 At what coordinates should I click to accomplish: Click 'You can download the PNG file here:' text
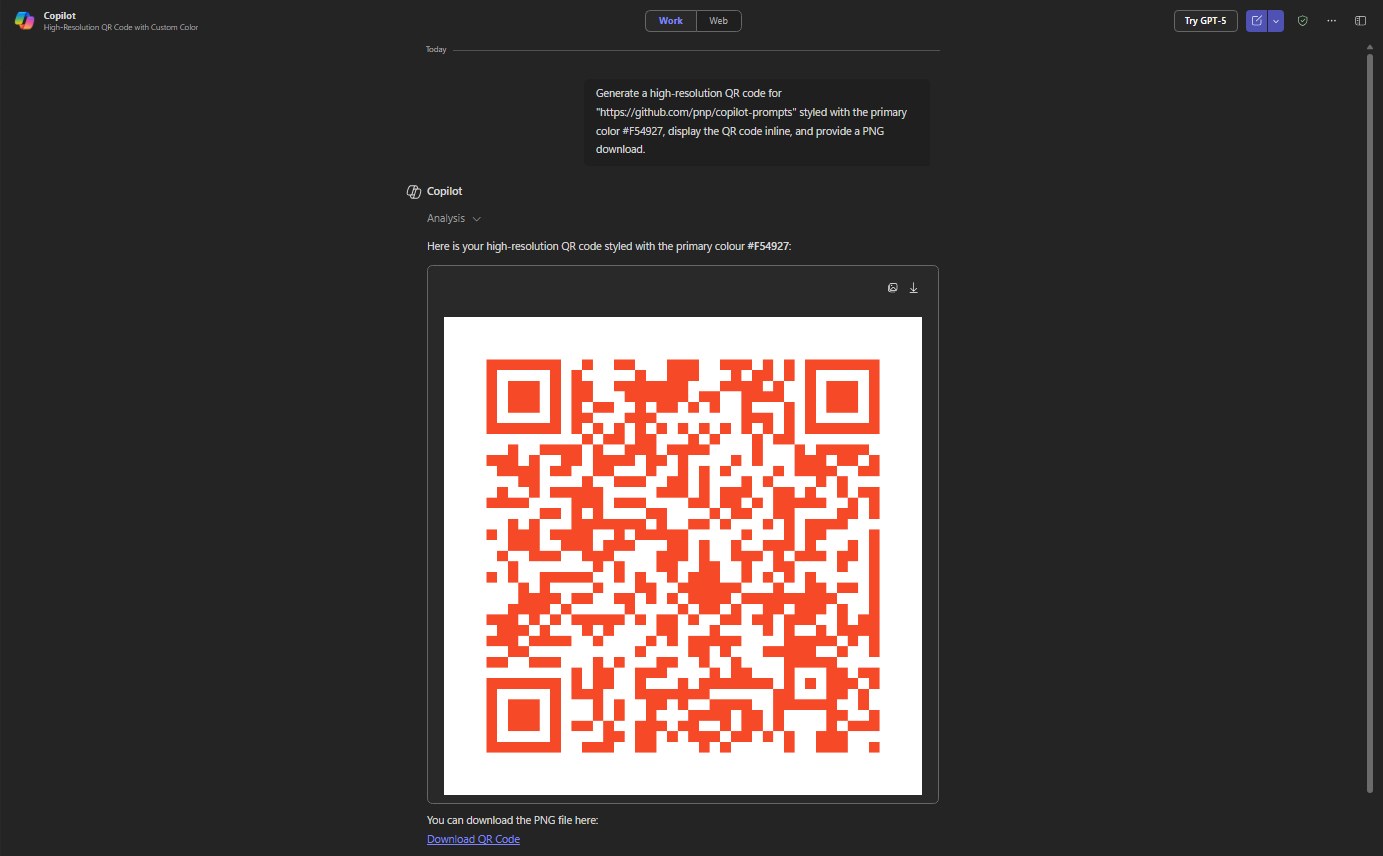(x=512, y=820)
